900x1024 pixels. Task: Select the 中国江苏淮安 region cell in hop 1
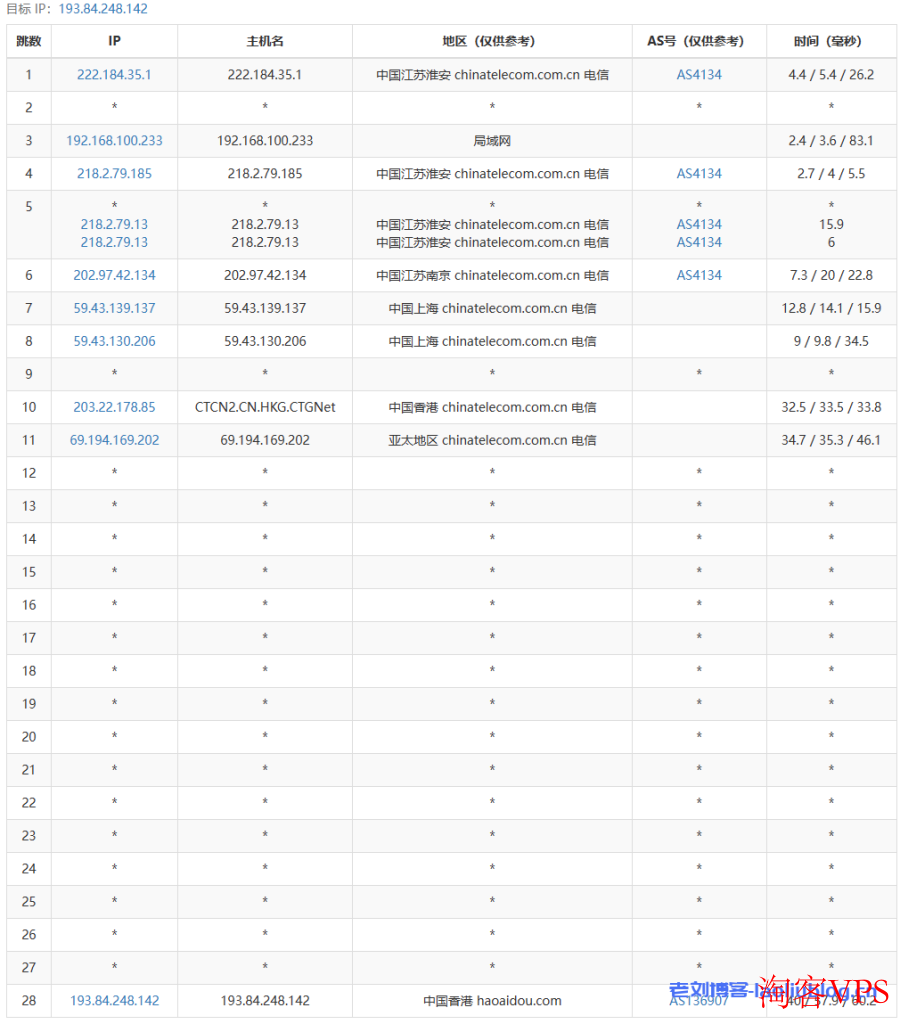click(x=492, y=74)
